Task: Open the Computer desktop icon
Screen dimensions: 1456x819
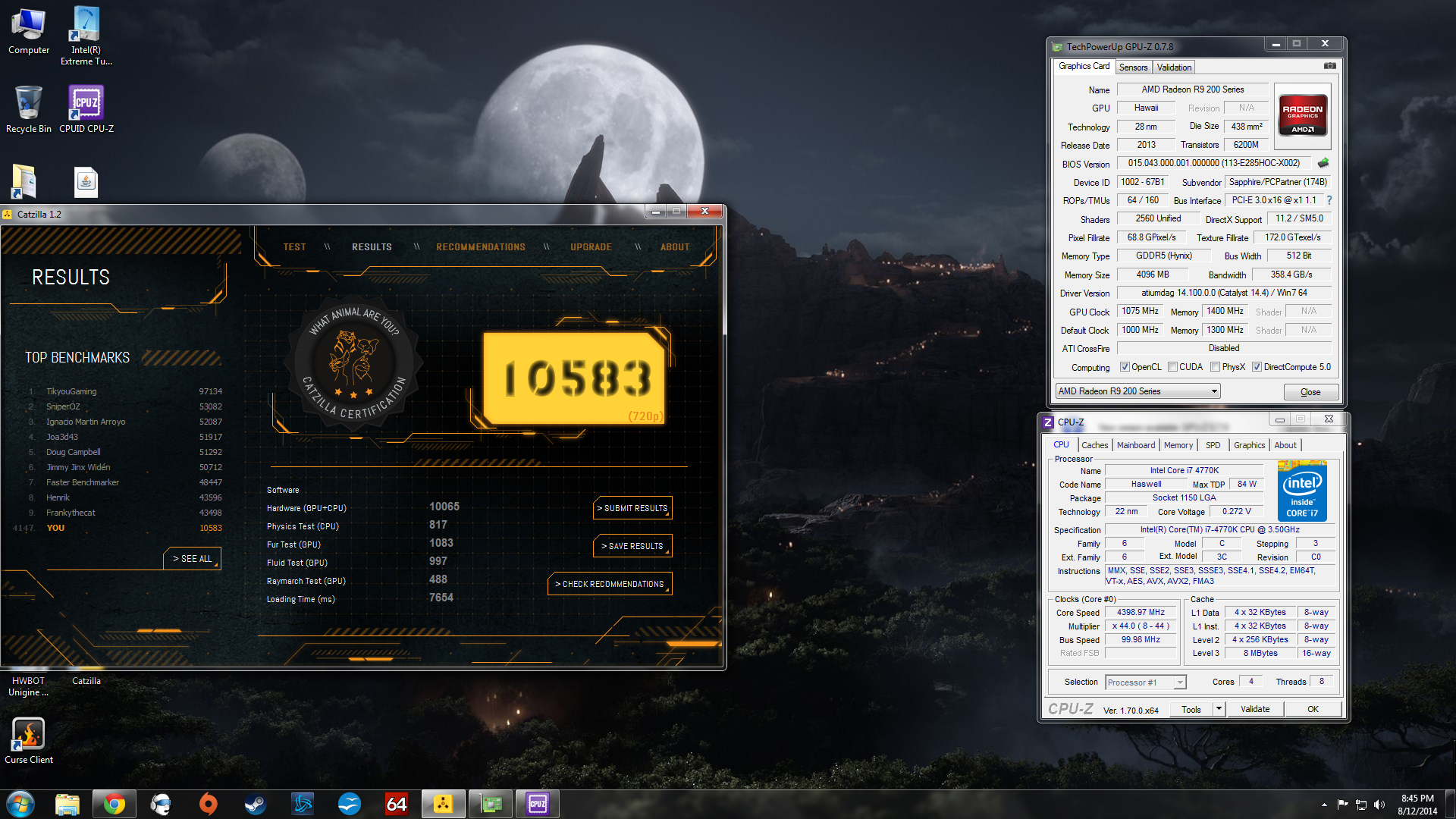Action: click(29, 31)
